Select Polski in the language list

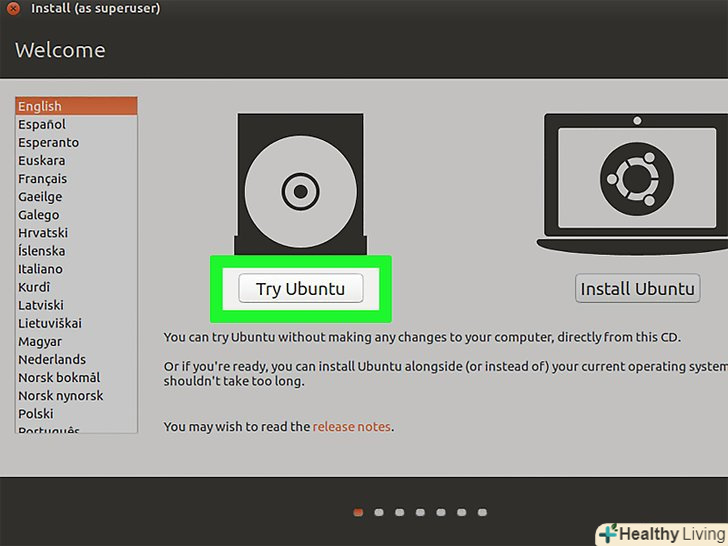[76, 414]
